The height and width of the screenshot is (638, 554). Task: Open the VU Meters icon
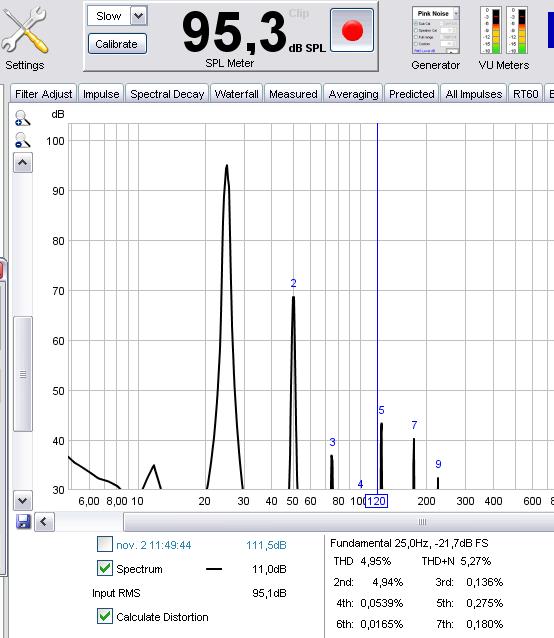pos(504,31)
